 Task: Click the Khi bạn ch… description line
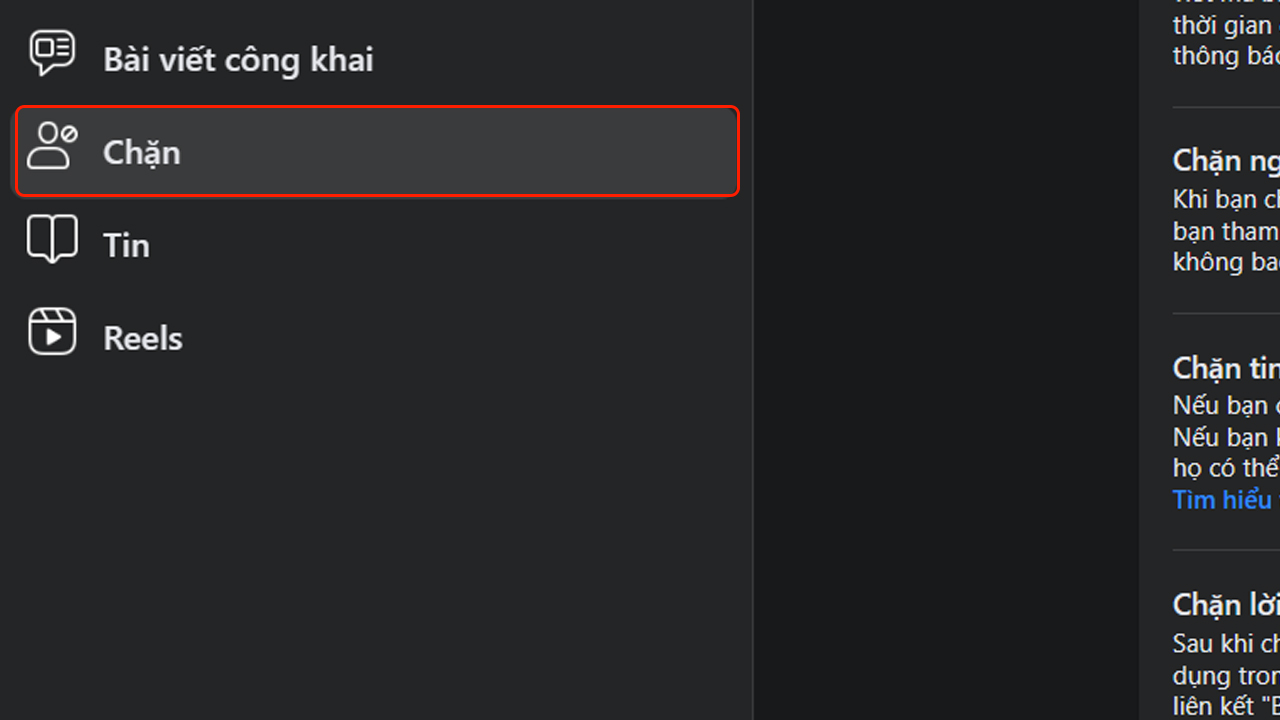[x=1226, y=199]
